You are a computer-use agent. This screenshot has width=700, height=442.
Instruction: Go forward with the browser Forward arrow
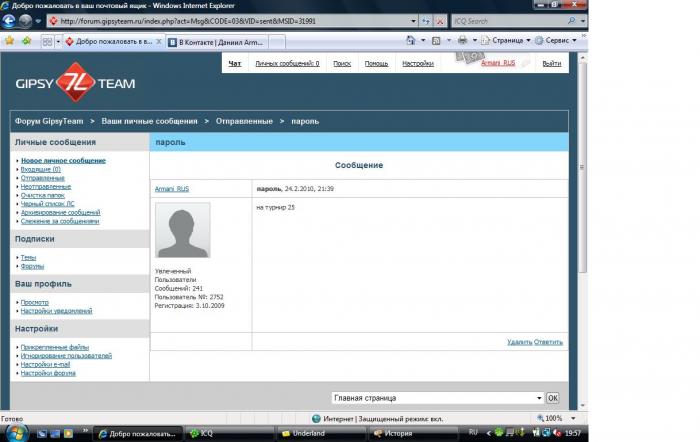click(25, 21)
